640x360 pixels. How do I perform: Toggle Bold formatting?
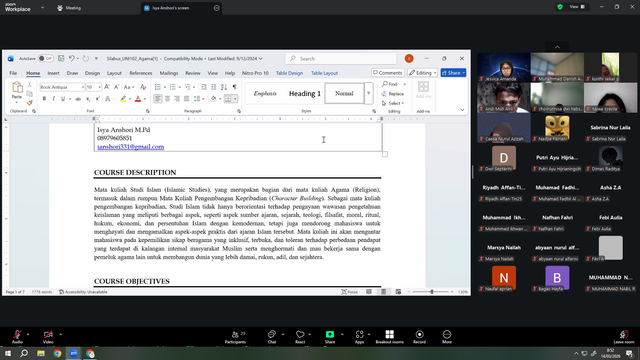(44, 99)
